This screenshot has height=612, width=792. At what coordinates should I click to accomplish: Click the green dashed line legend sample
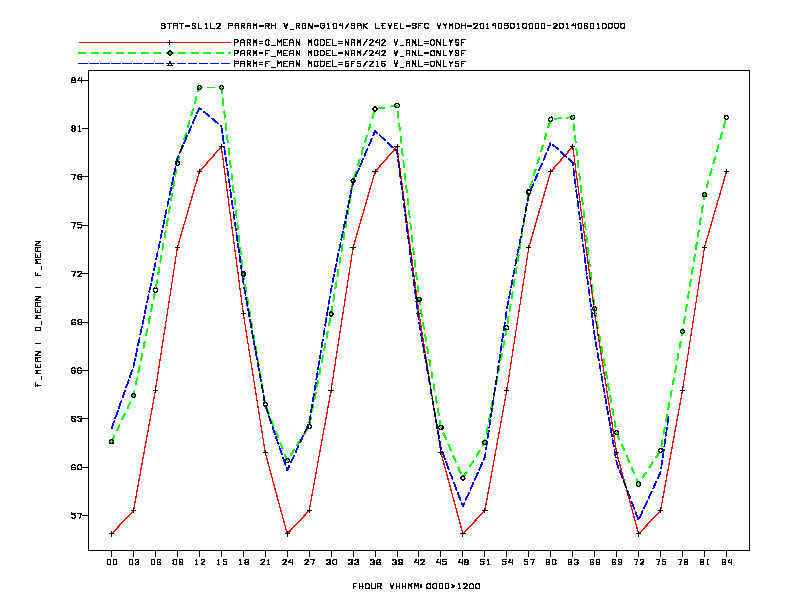click(155, 53)
